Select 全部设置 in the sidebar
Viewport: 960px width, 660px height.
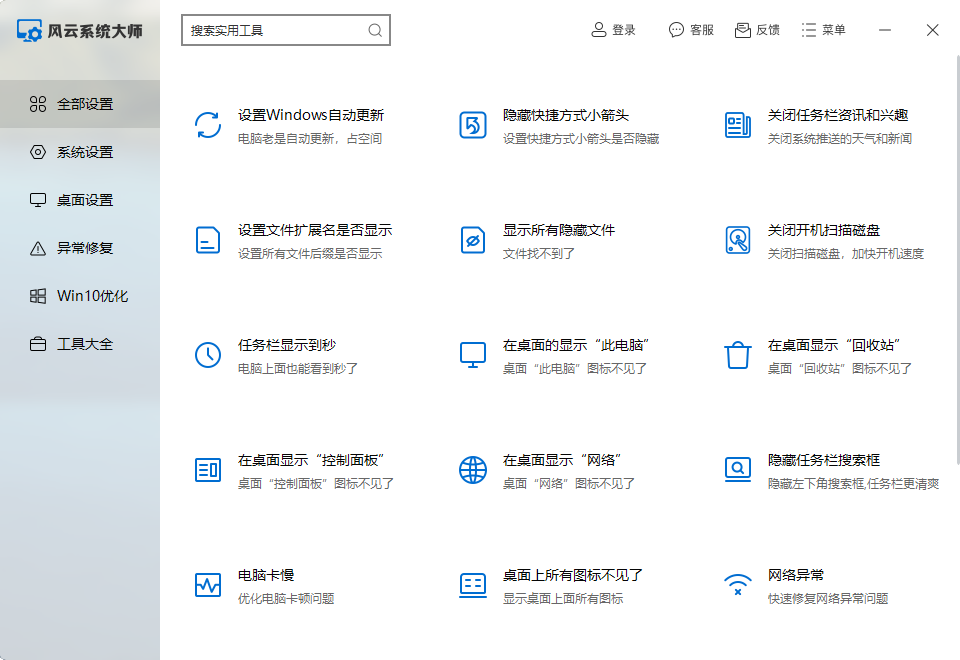[x=80, y=104]
